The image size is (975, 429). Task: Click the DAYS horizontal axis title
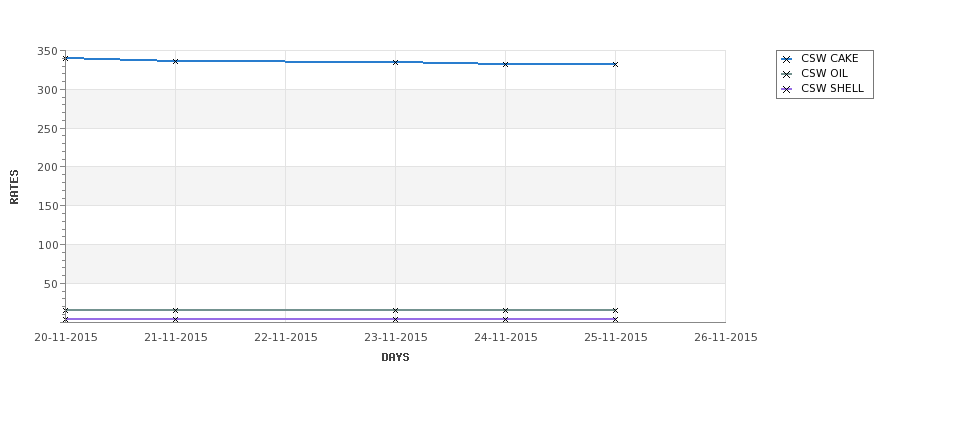point(395,358)
